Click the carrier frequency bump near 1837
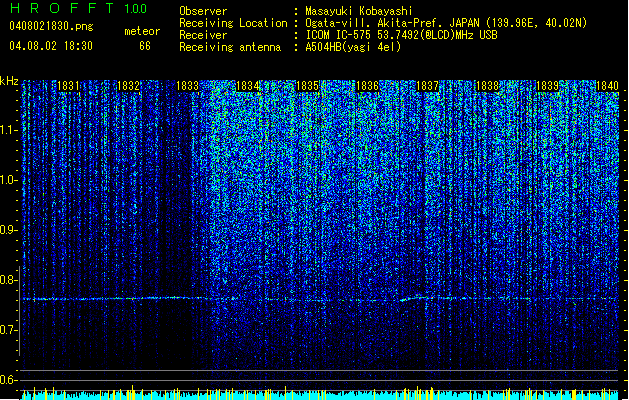Screen dimensions: 629x400 click(415, 298)
